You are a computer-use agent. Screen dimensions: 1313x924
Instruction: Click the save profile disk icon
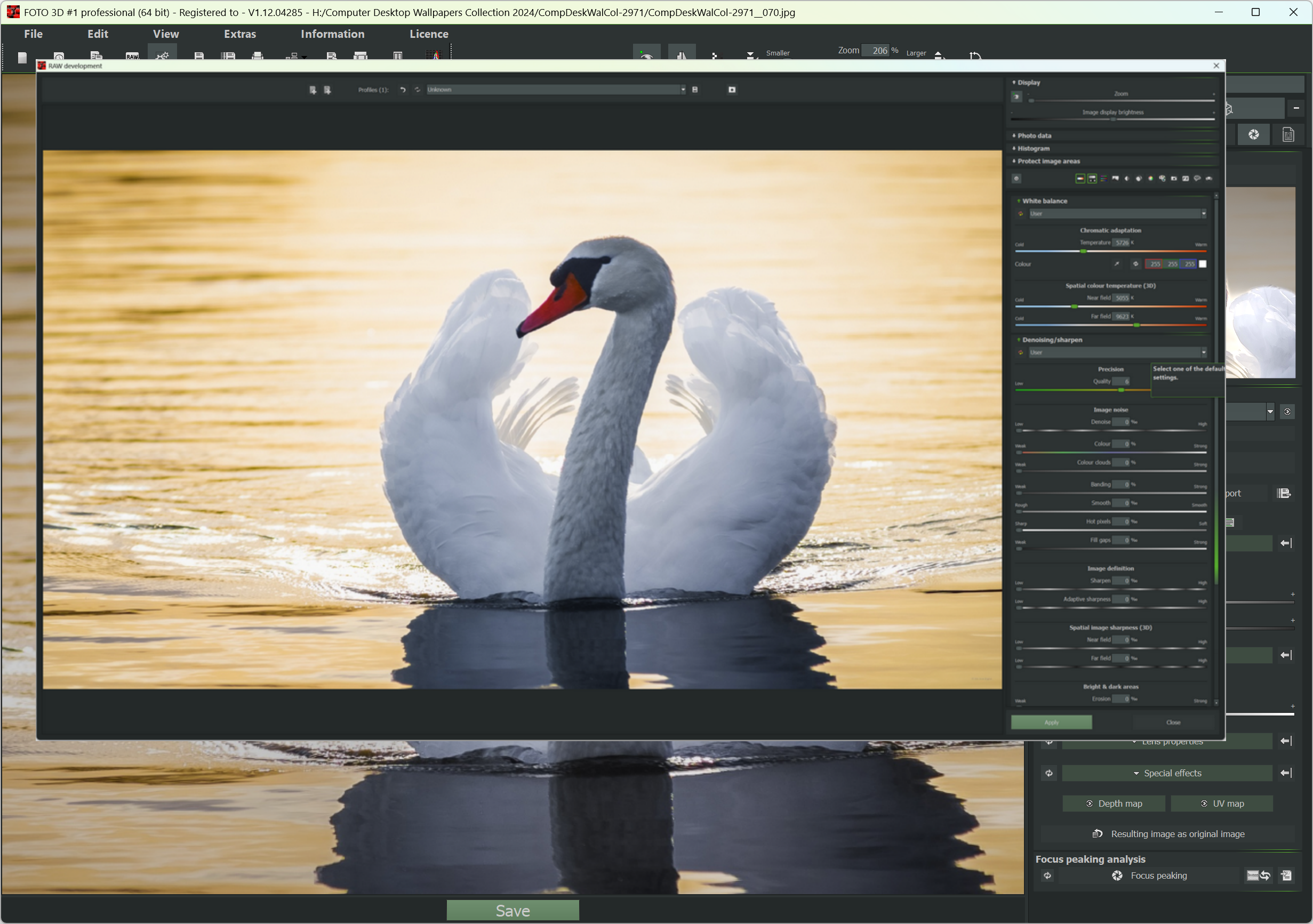pos(695,90)
